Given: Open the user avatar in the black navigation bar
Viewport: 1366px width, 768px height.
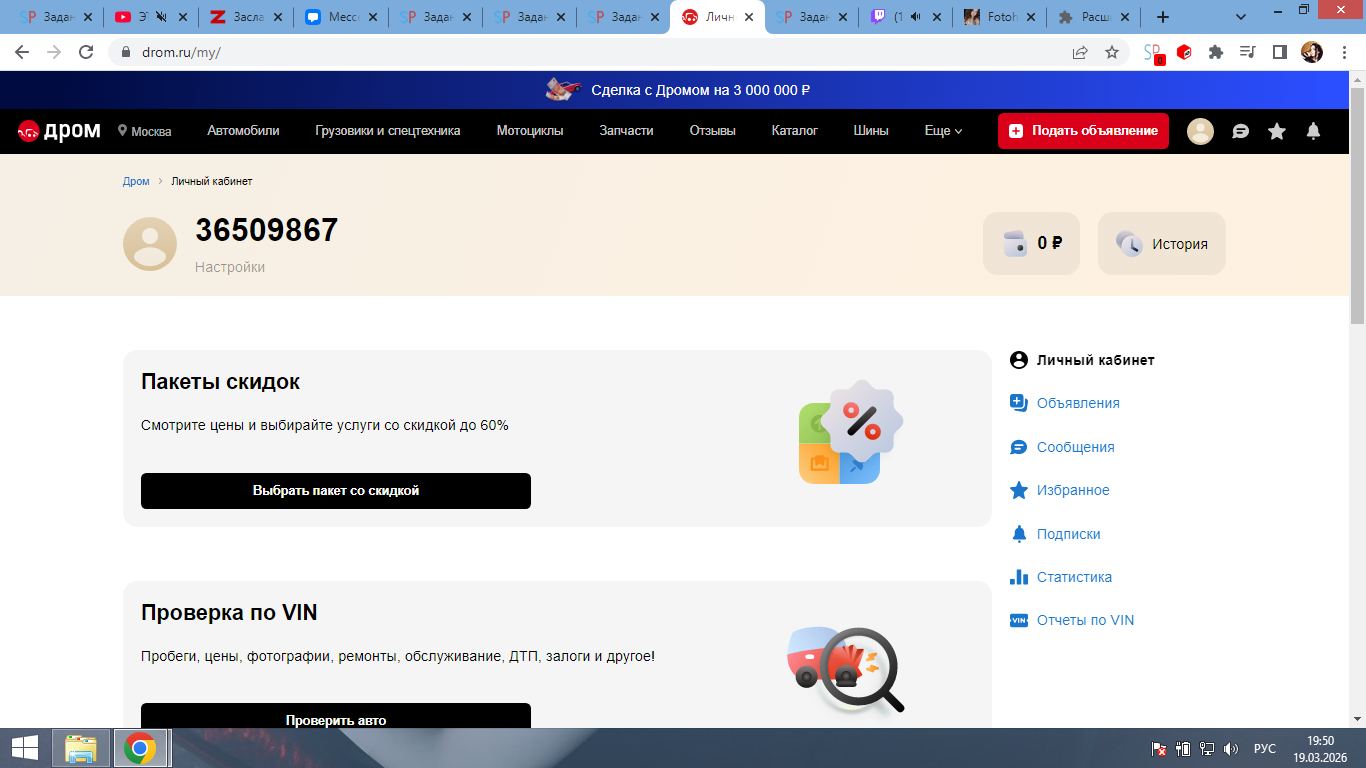Looking at the screenshot, I should point(1200,131).
